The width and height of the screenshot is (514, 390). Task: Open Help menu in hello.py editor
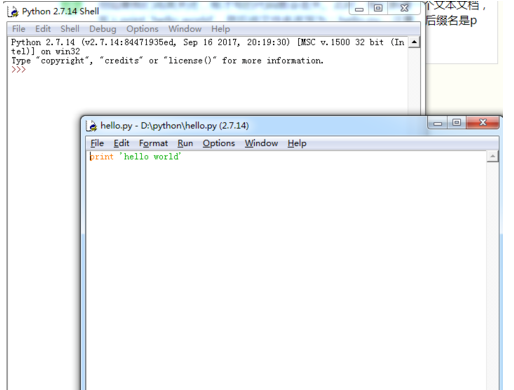pyautogui.click(x=297, y=143)
